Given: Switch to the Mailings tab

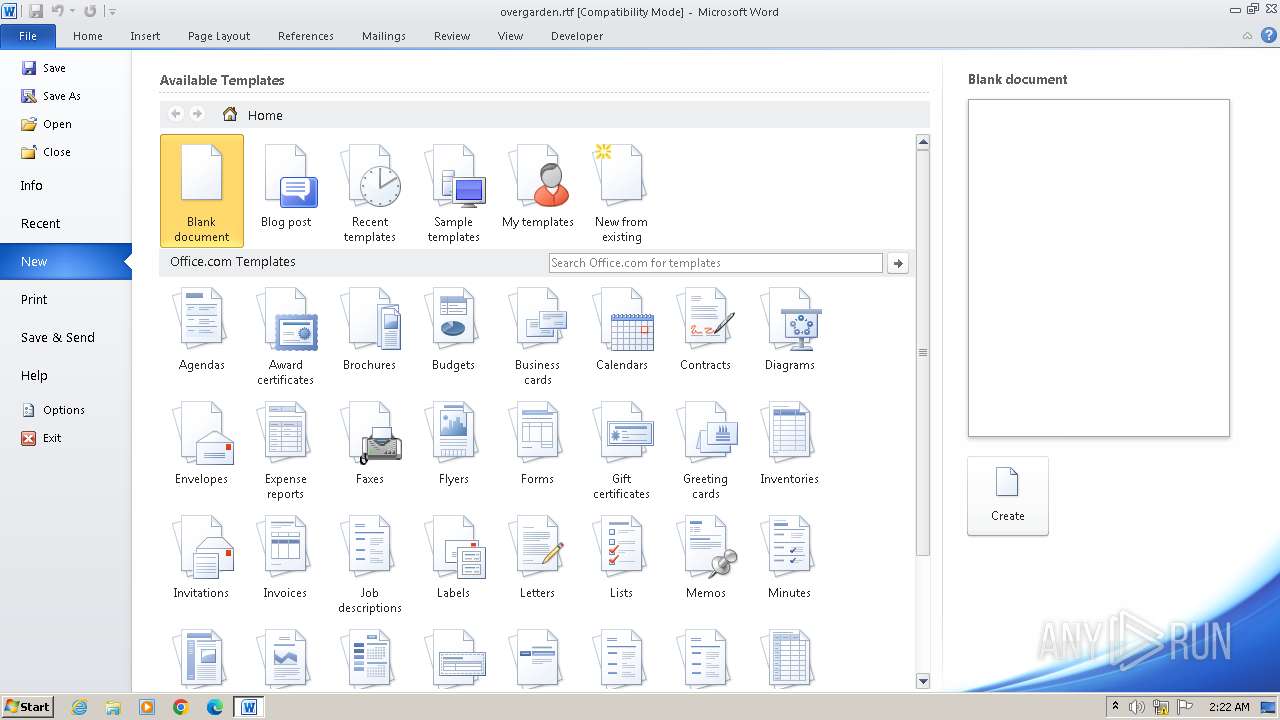Looking at the screenshot, I should coord(384,36).
